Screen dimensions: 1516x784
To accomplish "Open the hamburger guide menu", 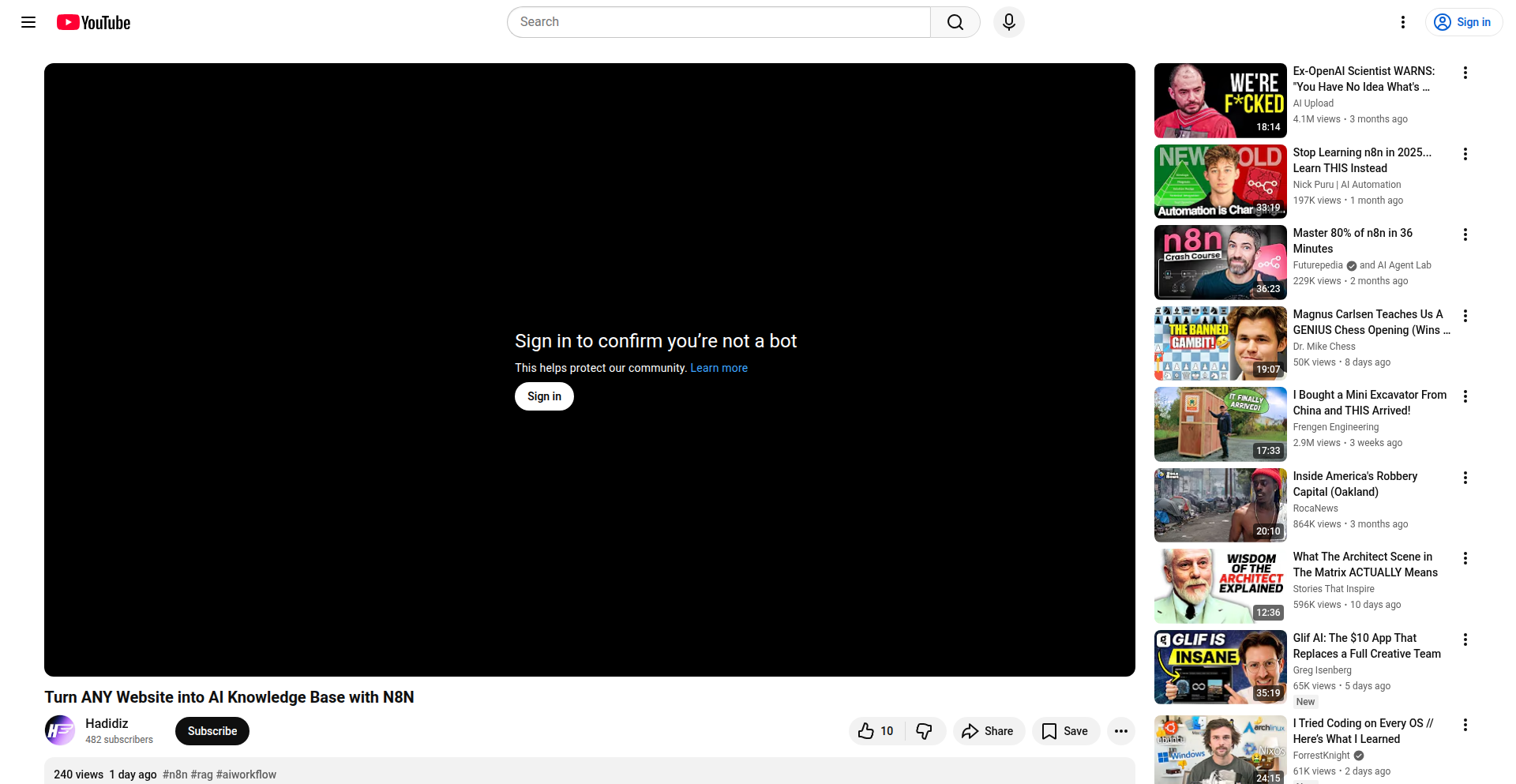I will tap(28, 22).
